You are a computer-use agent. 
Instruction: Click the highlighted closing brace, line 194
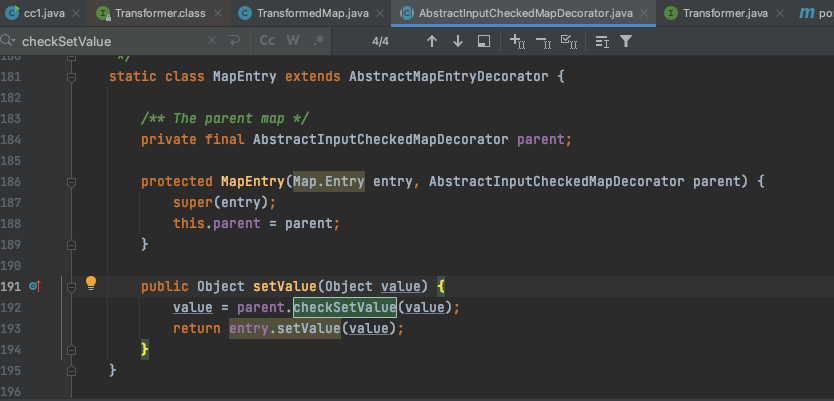click(145, 349)
